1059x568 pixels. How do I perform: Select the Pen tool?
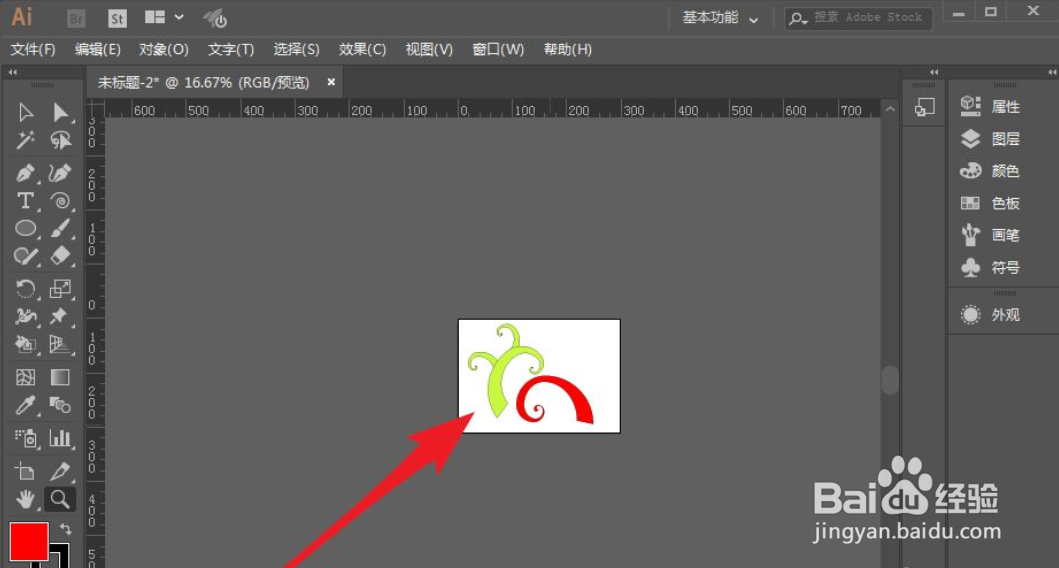pyautogui.click(x=26, y=173)
